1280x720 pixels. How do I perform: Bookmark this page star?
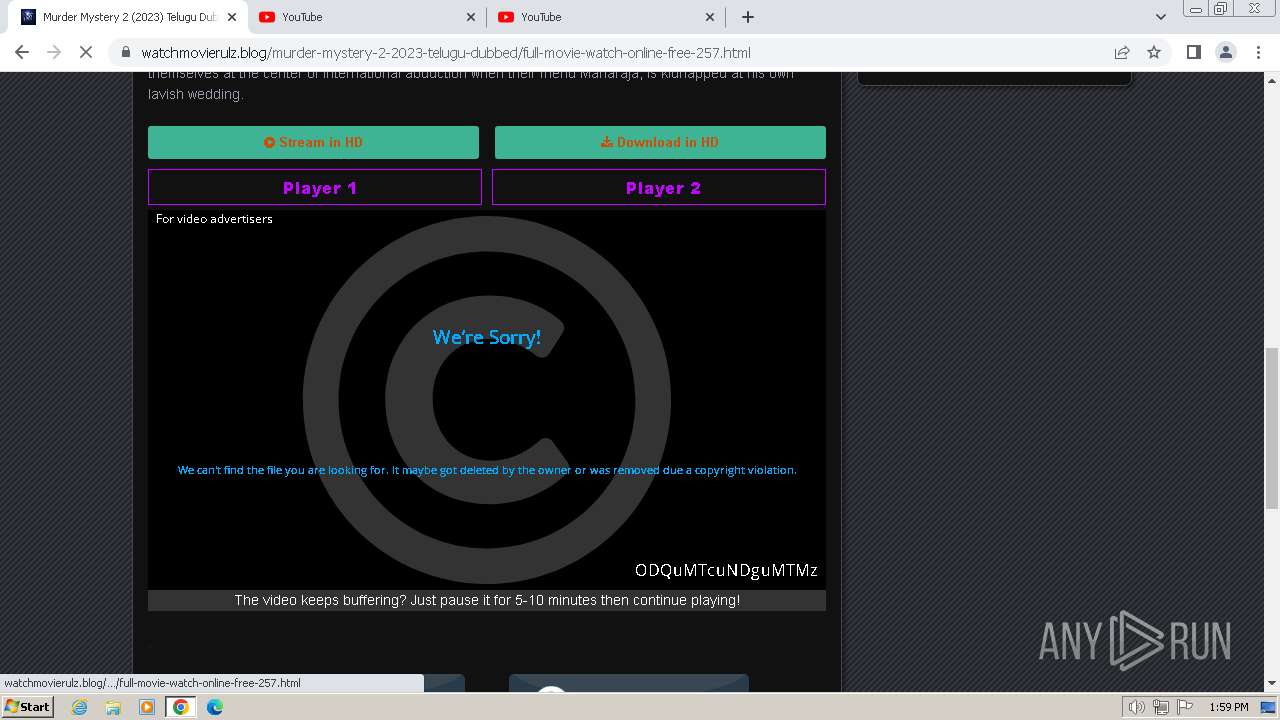coord(1154,52)
